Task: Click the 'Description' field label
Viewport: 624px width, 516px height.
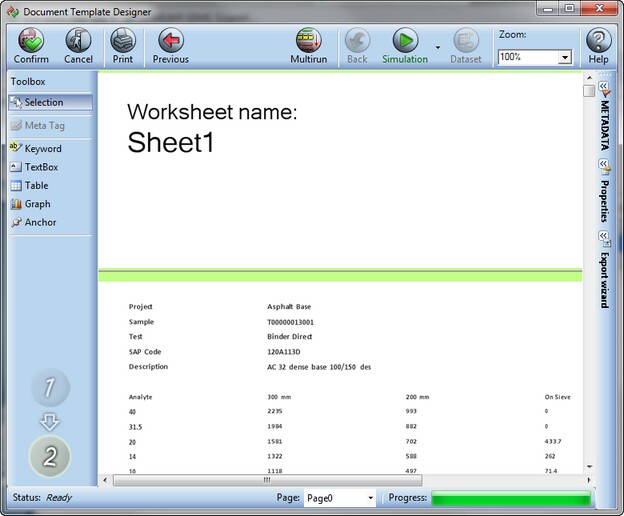Action: coord(148,367)
